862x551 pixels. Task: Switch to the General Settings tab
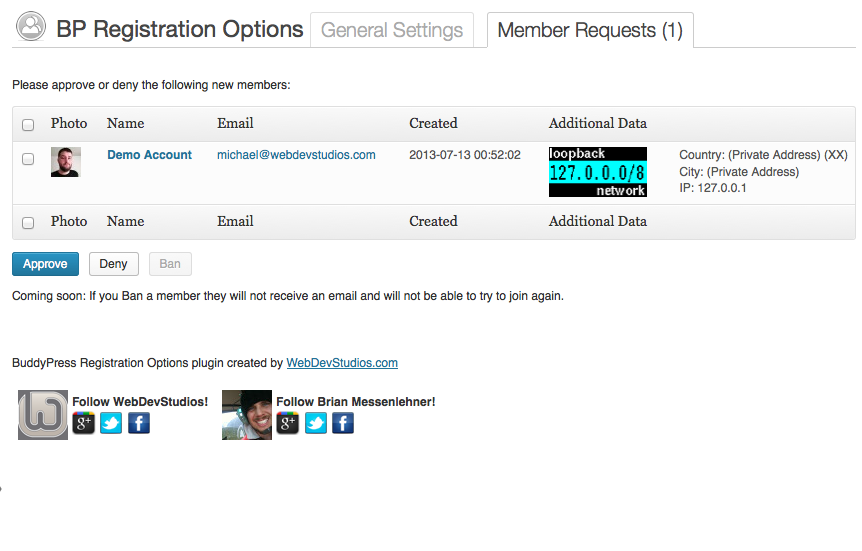[x=392, y=30]
